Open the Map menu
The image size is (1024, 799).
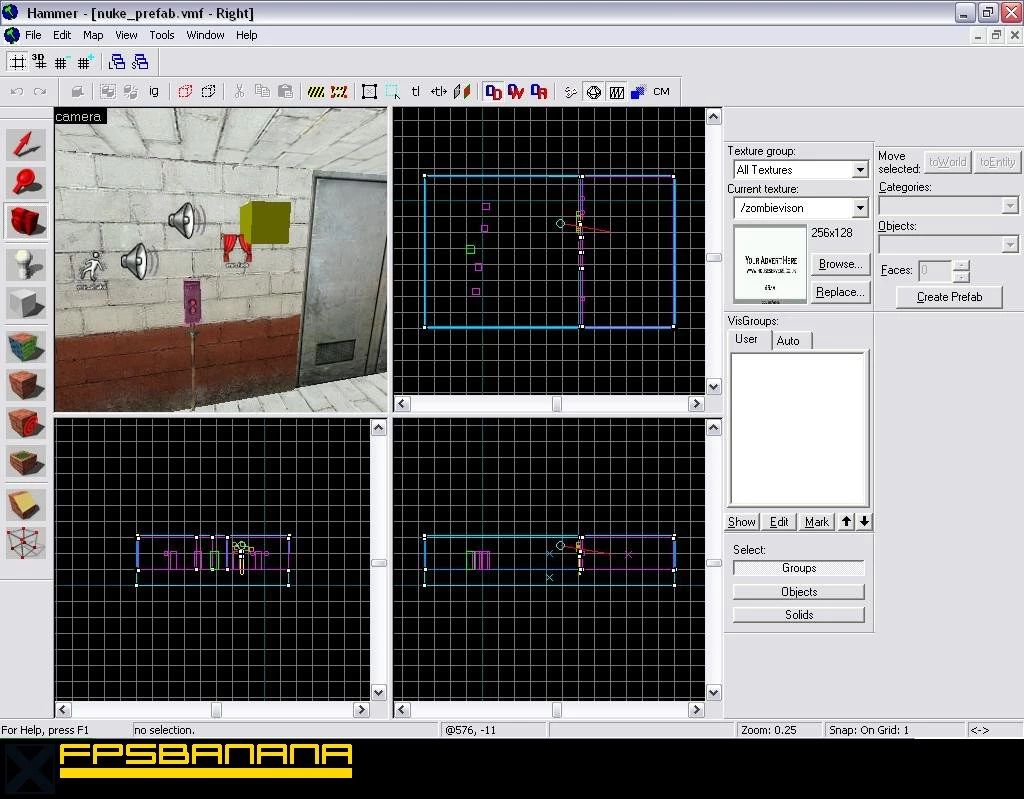tap(93, 35)
